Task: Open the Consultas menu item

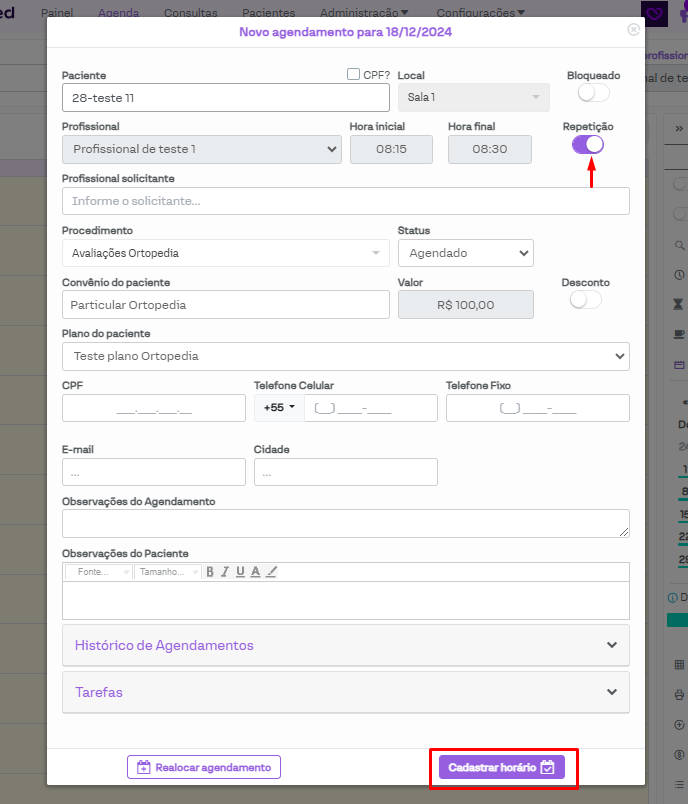Action: coord(190,13)
